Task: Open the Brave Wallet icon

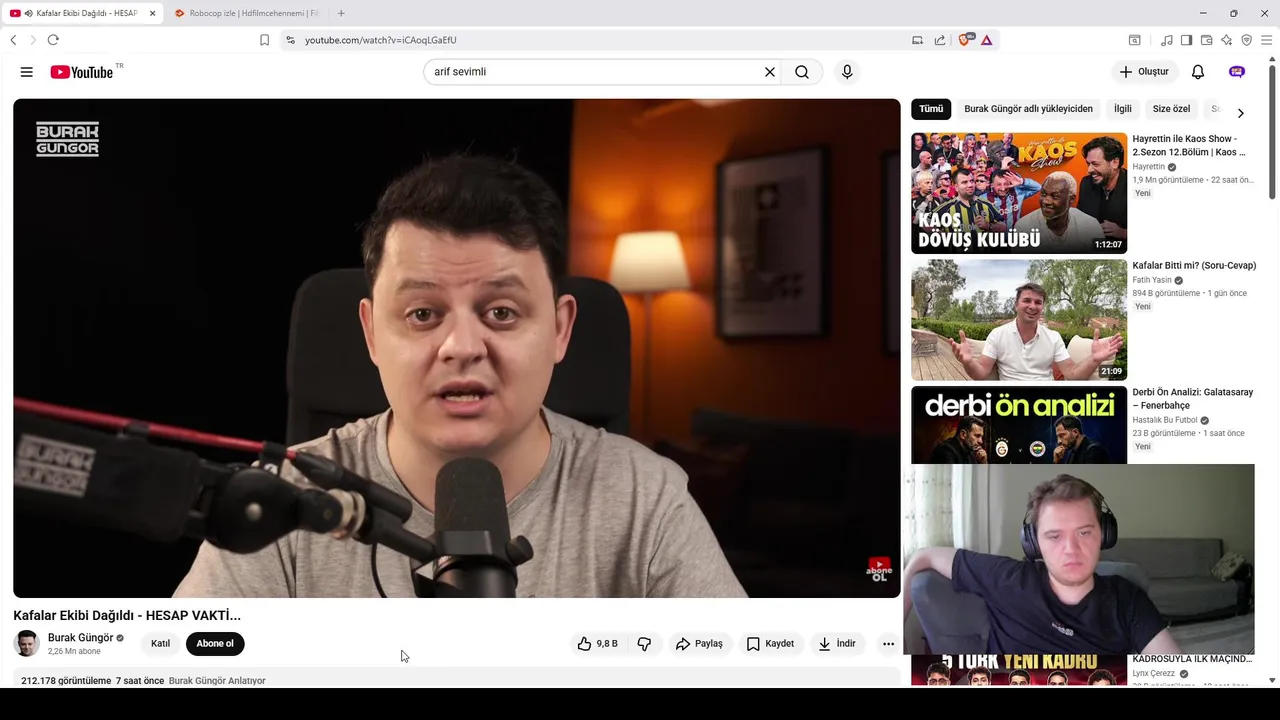Action: (x=1206, y=40)
